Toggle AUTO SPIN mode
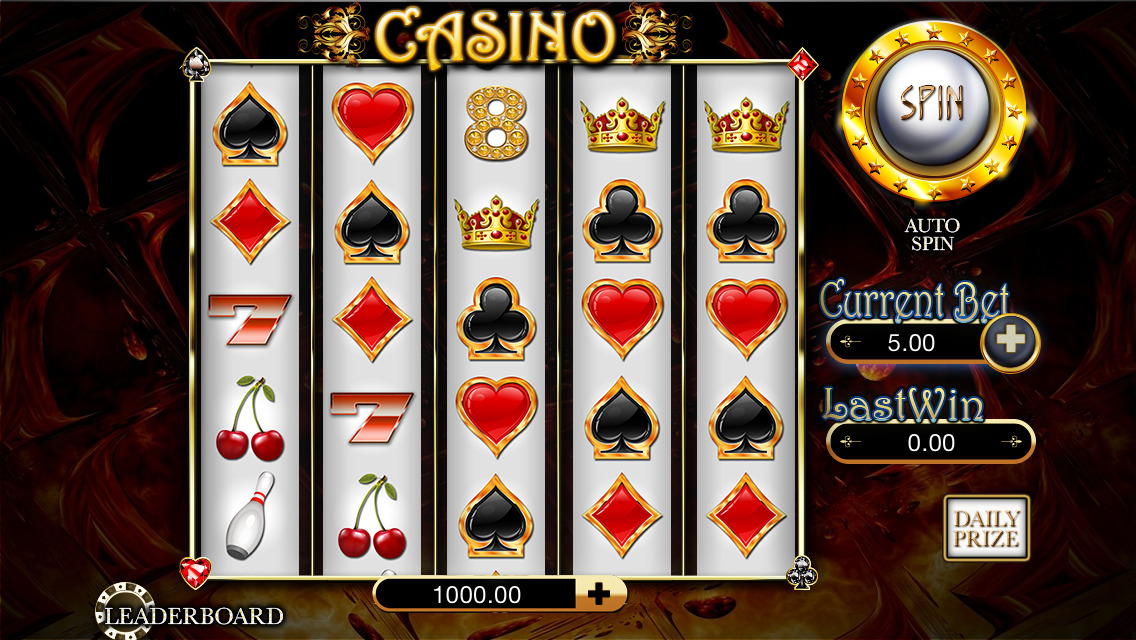Viewport: 1136px width, 640px height. coord(932,234)
